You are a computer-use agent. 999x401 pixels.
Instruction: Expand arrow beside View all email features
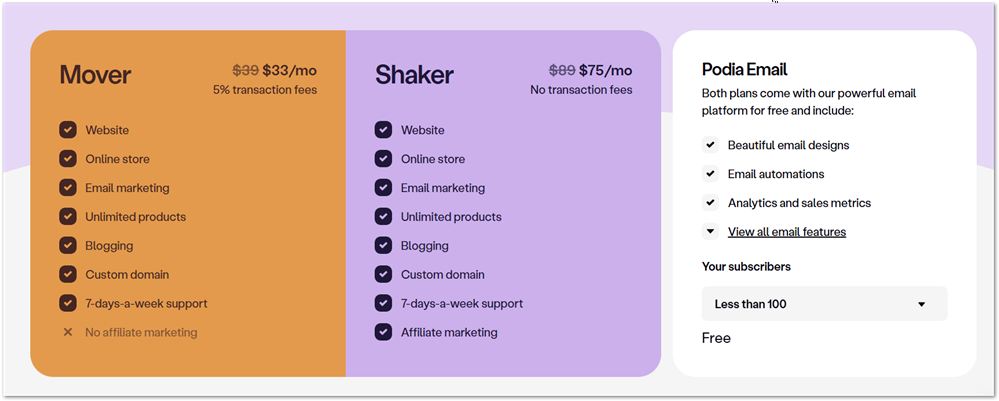coord(711,232)
